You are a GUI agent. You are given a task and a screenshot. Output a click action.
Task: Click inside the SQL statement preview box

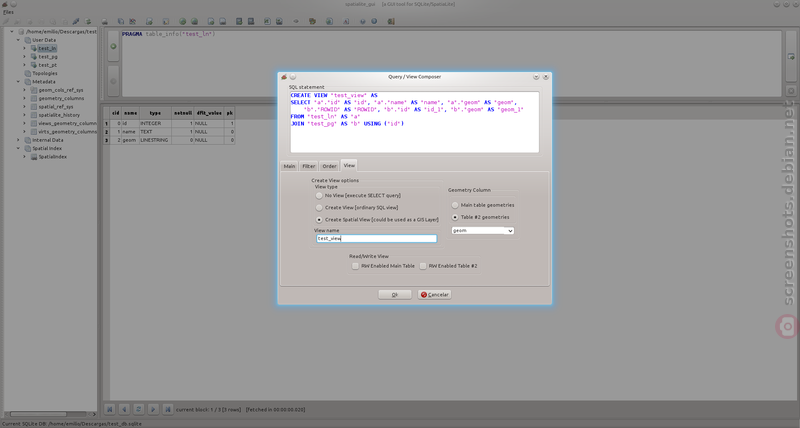coord(414,122)
